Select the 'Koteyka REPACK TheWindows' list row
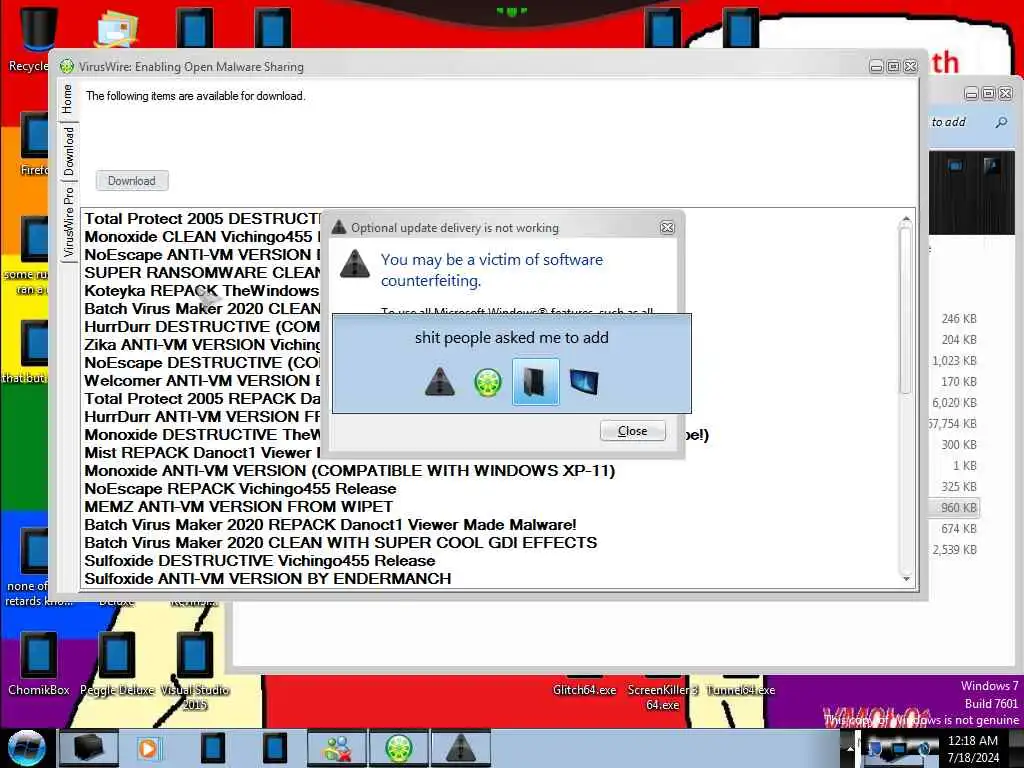Screen dimensions: 1024x768 pos(202,291)
